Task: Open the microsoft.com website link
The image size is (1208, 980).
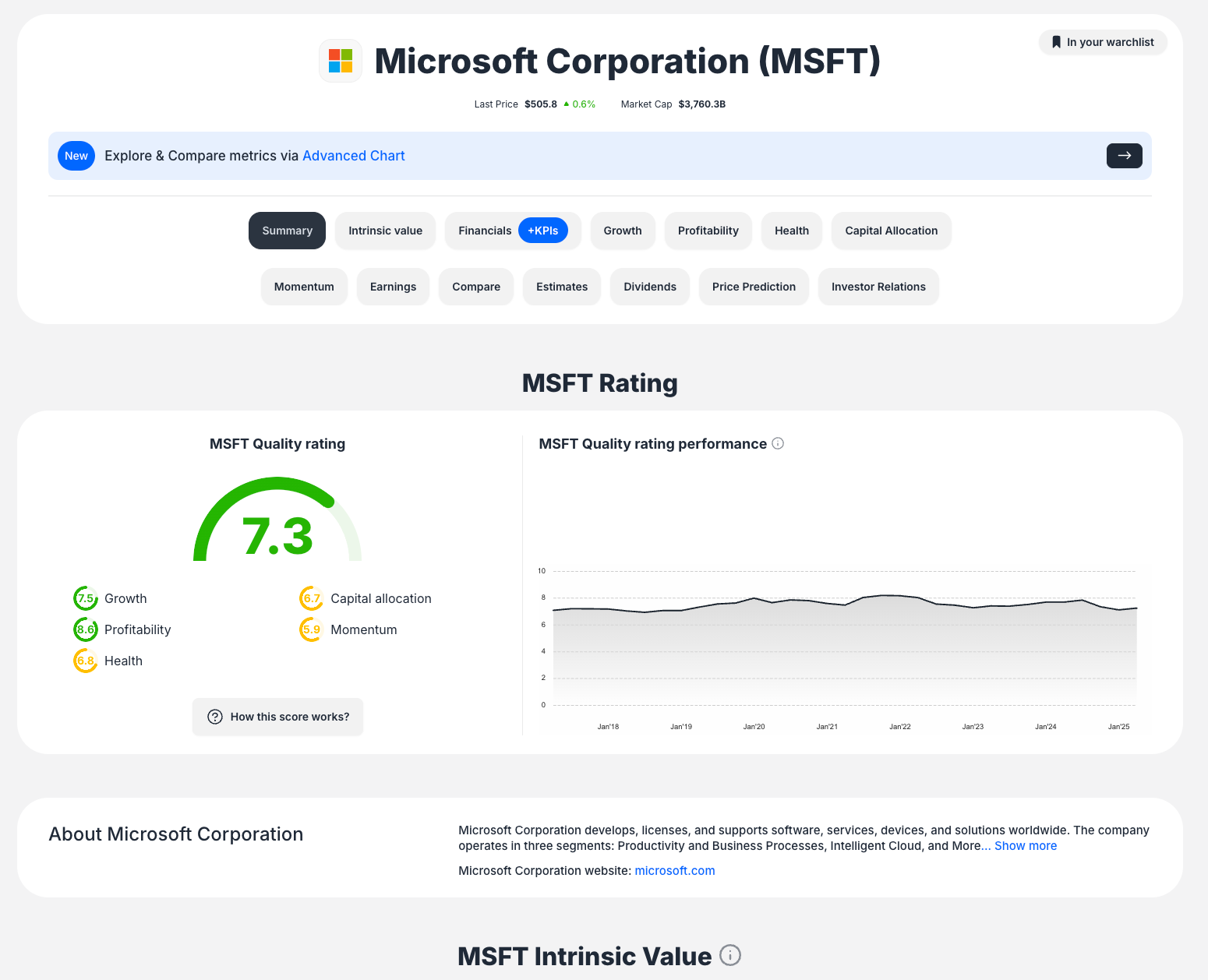Action: [x=675, y=871]
